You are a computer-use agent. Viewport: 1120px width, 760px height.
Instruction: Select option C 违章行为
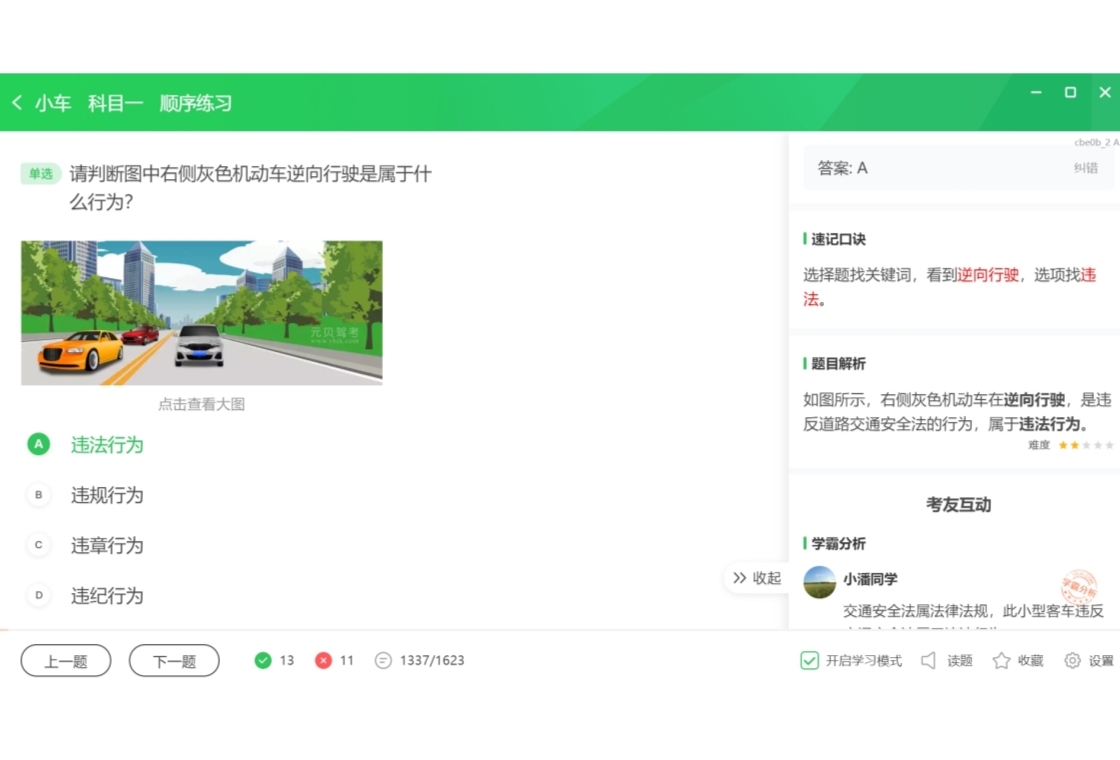tap(86, 545)
